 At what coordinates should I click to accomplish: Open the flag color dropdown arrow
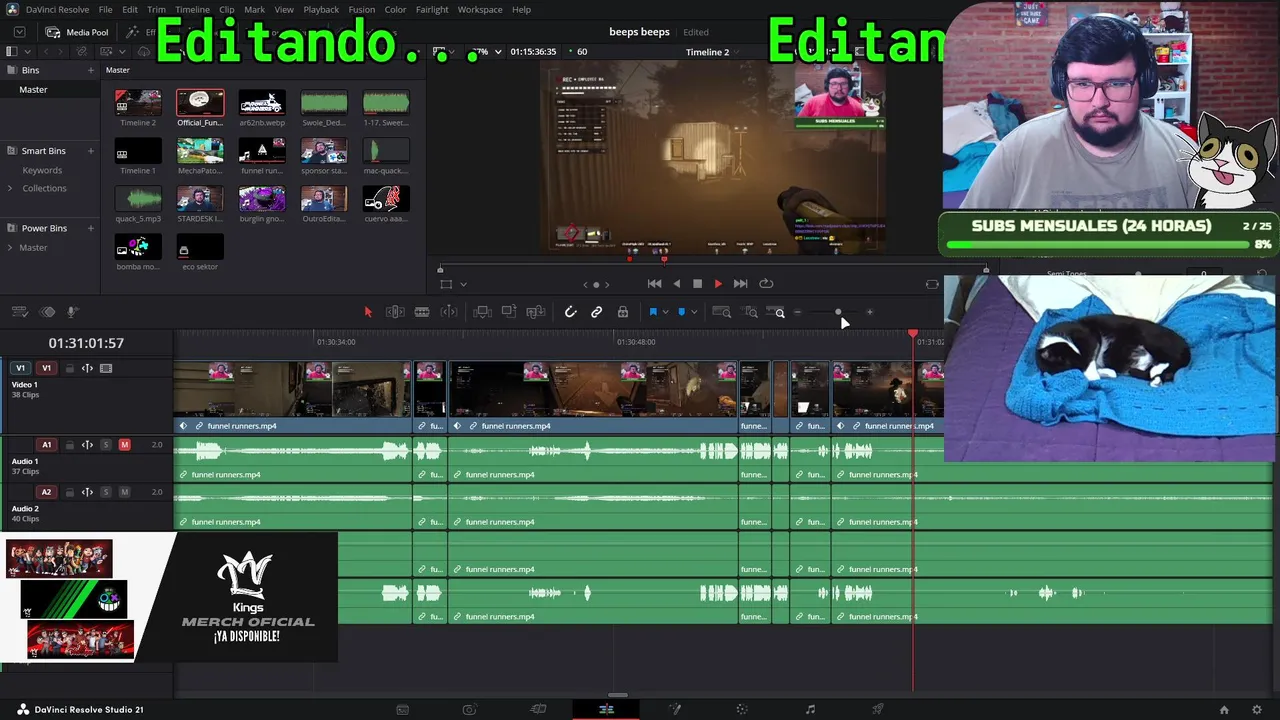coord(665,312)
